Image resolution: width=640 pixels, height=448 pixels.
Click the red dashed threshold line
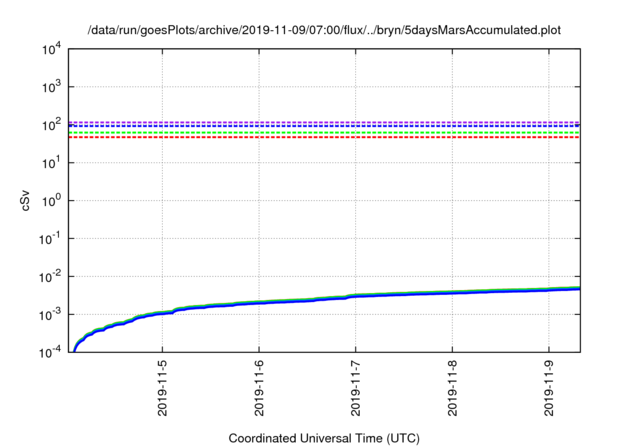324,137
